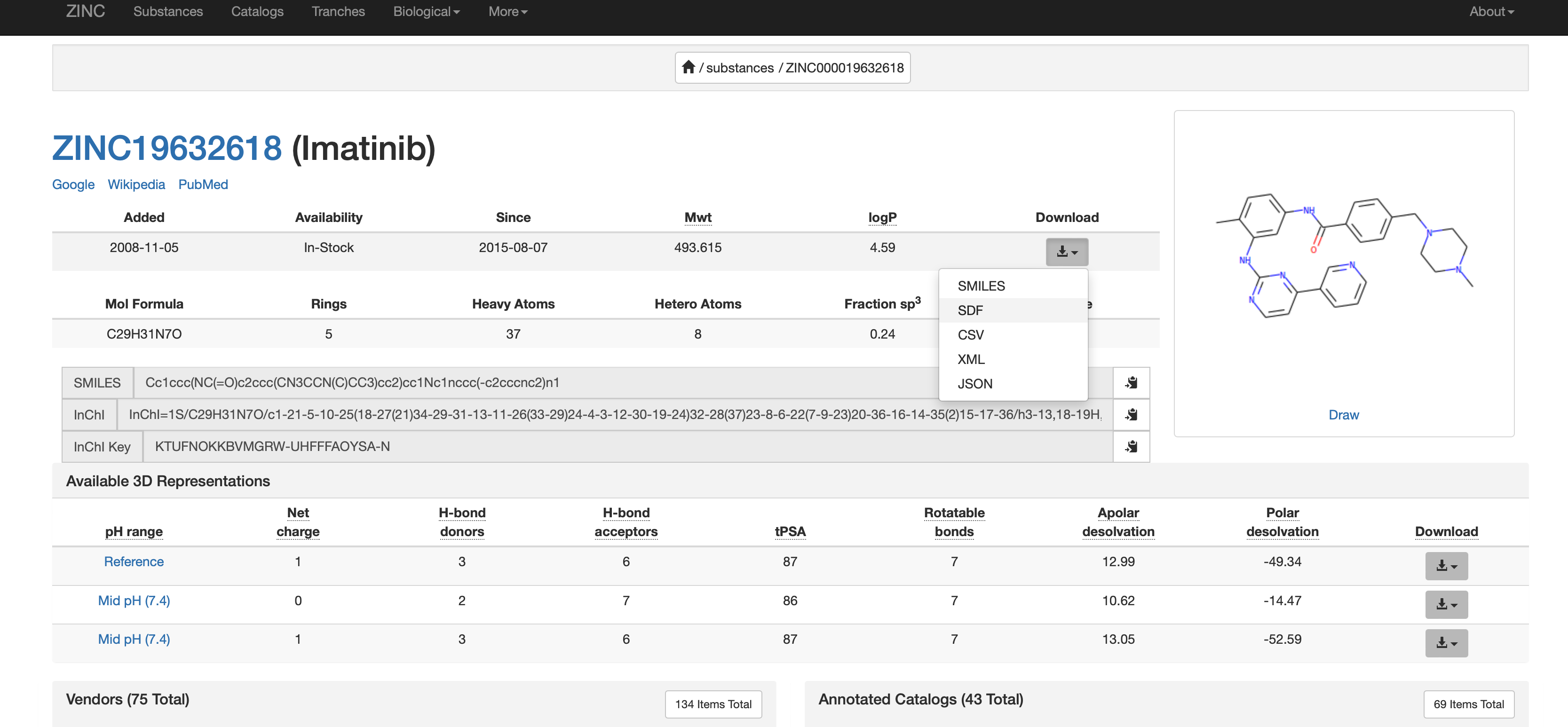The height and width of the screenshot is (727, 1568).
Task: Choose JSON from the download menu
Action: pos(1013,384)
